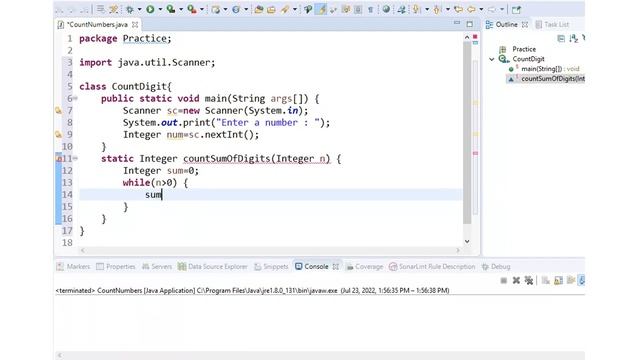Open the Coverage tab

point(364,267)
